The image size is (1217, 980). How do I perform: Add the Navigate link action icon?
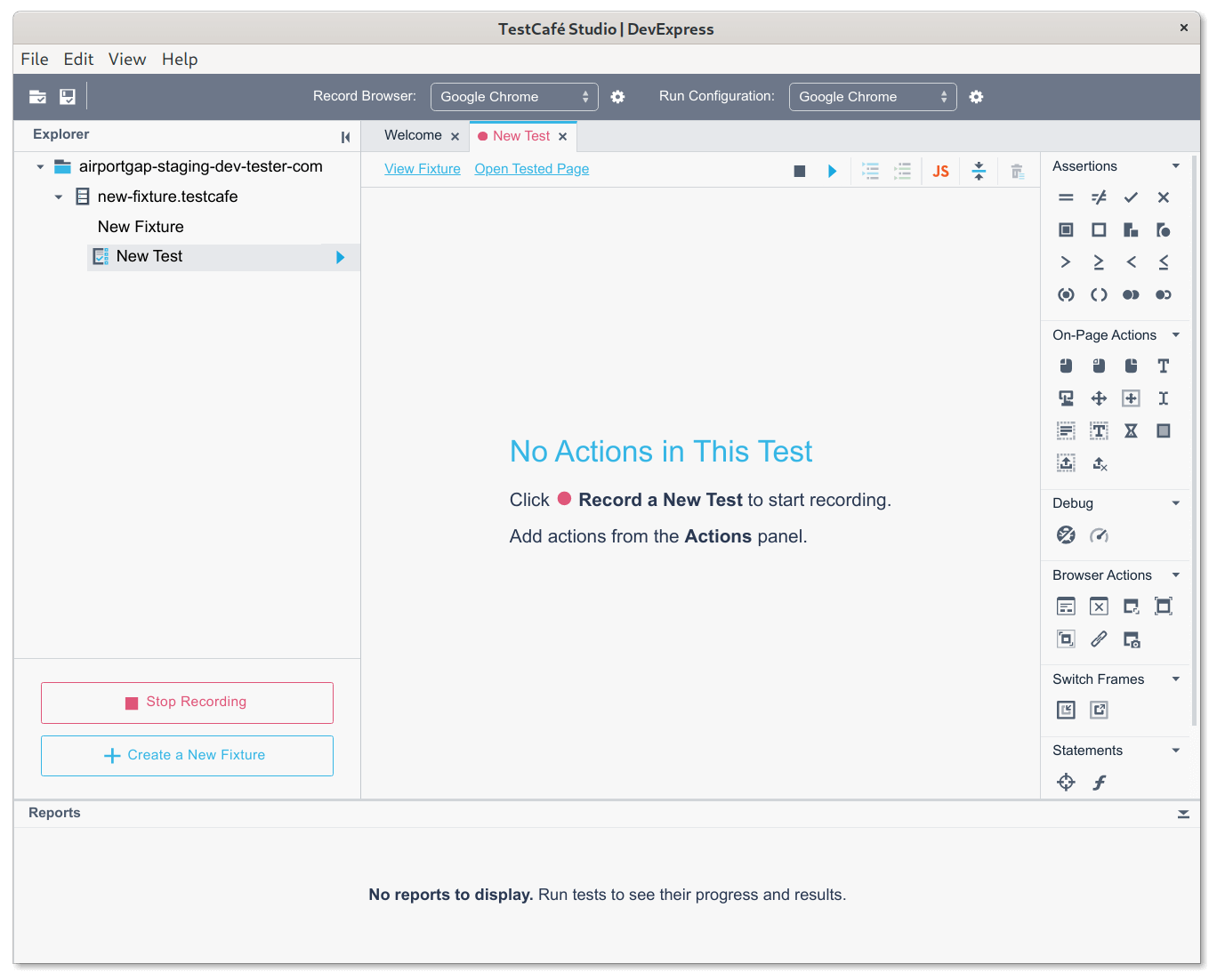tap(1099, 639)
